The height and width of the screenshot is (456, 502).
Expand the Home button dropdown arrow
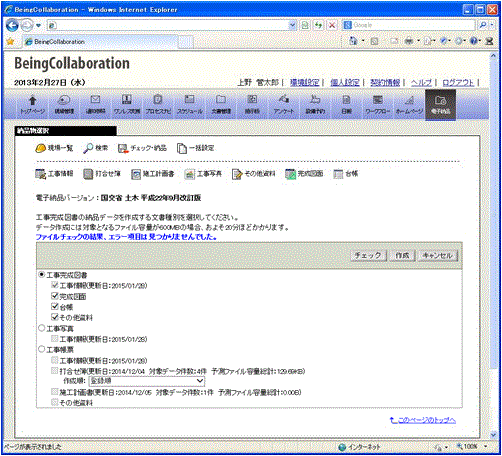coord(363,41)
